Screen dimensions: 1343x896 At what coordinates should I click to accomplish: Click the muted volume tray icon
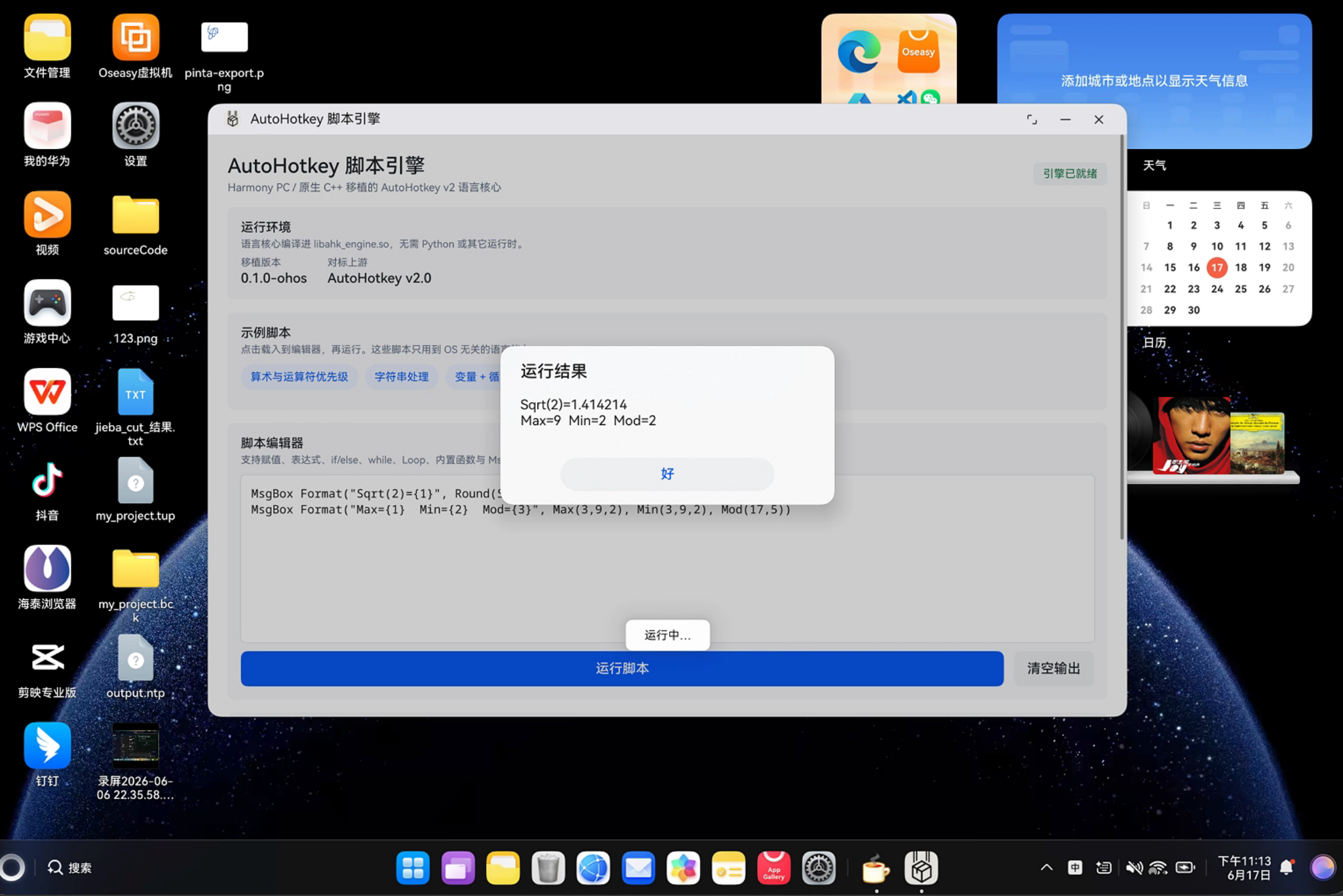[x=1133, y=867]
